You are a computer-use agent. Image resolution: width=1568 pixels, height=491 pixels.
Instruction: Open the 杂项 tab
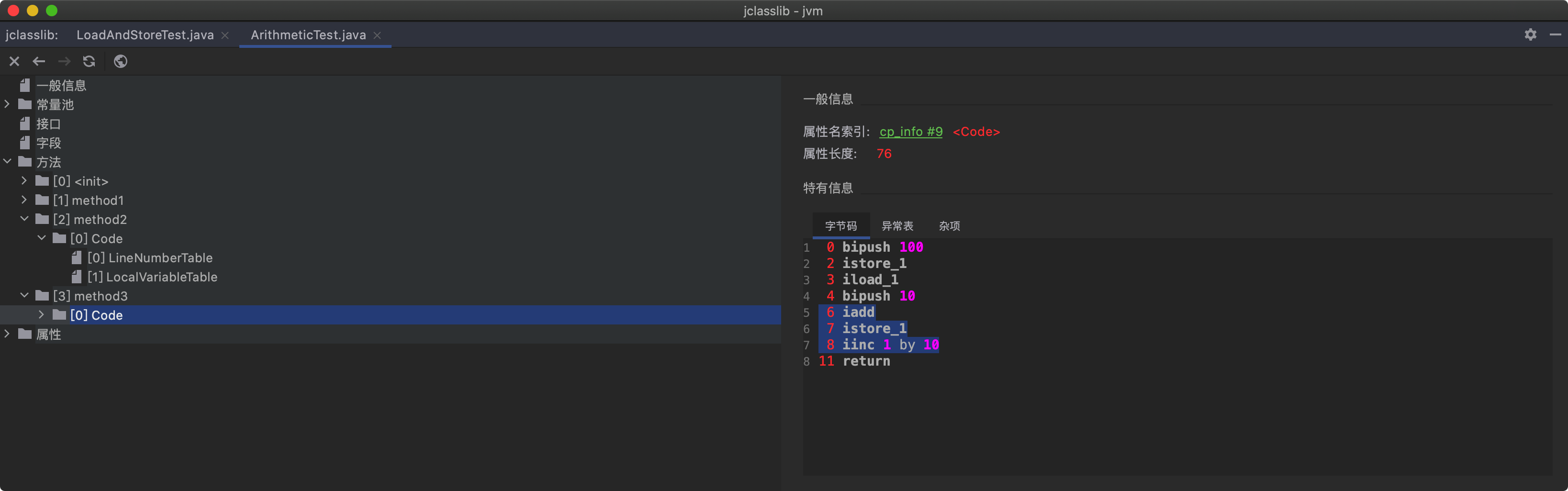[x=949, y=226]
